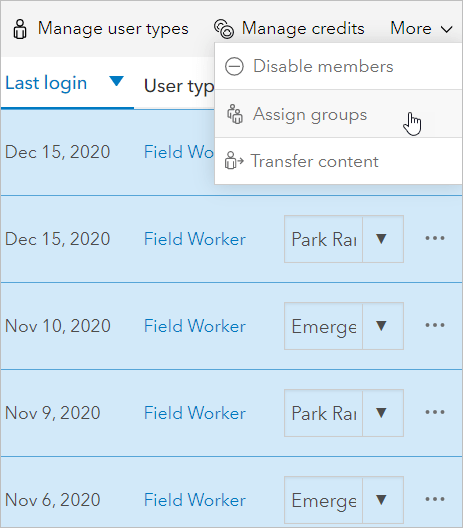Expand the More dropdown chevron
The height and width of the screenshot is (528, 463).
447,30
